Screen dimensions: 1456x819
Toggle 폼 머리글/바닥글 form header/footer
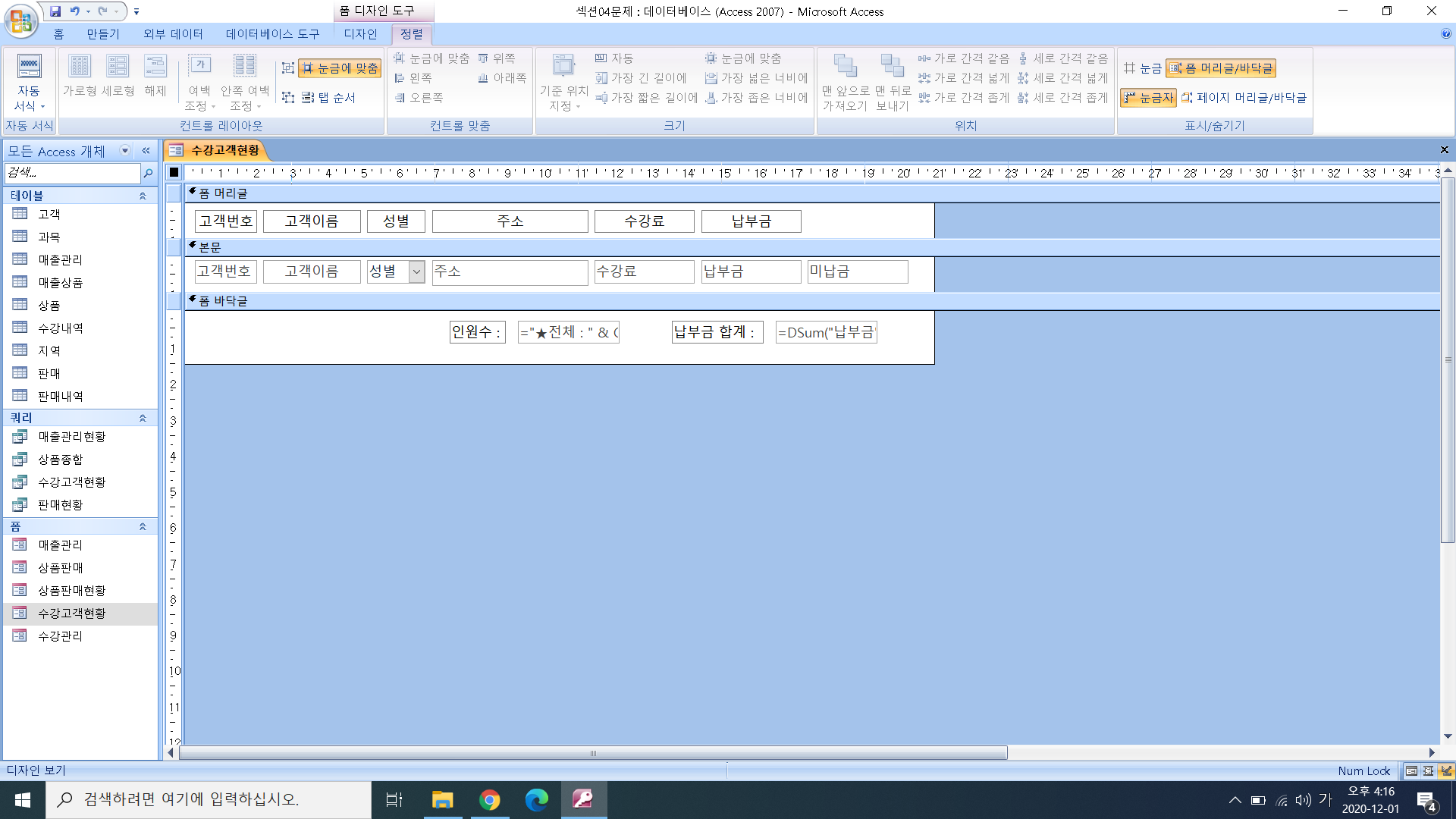pyautogui.click(x=1221, y=68)
